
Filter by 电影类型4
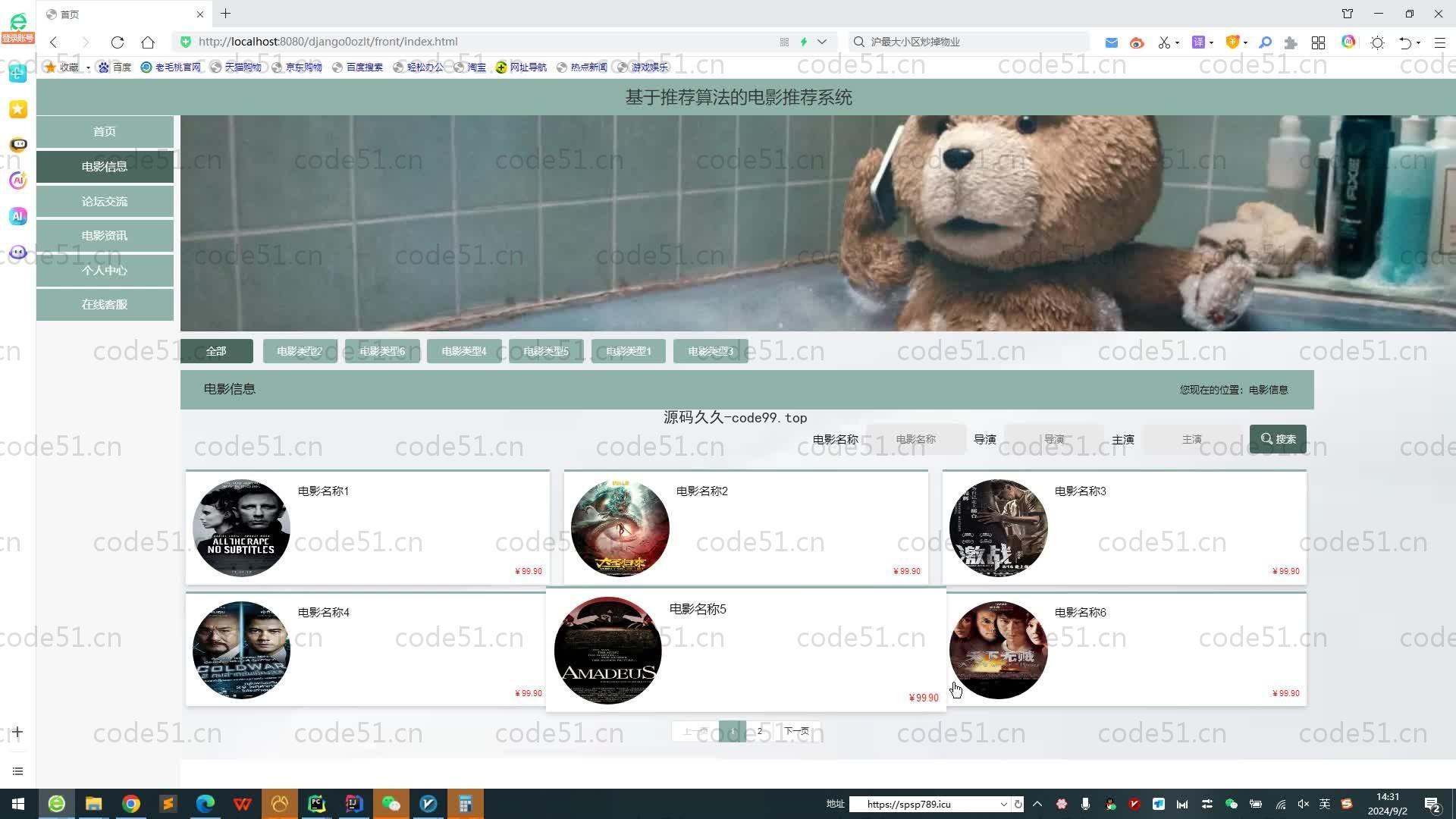(464, 351)
